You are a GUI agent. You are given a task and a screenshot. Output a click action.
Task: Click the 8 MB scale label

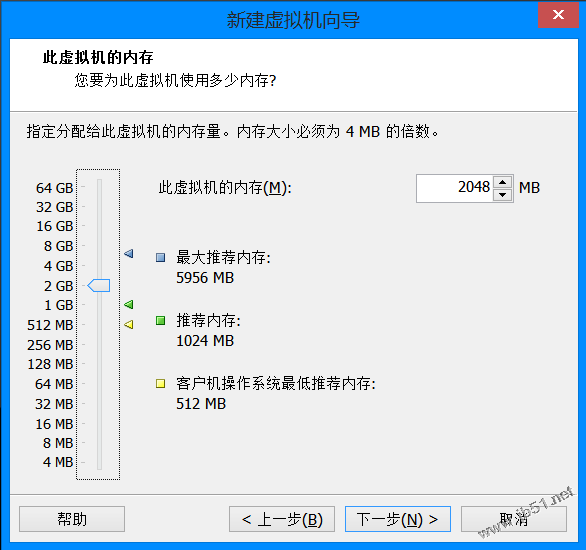point(58,443)
